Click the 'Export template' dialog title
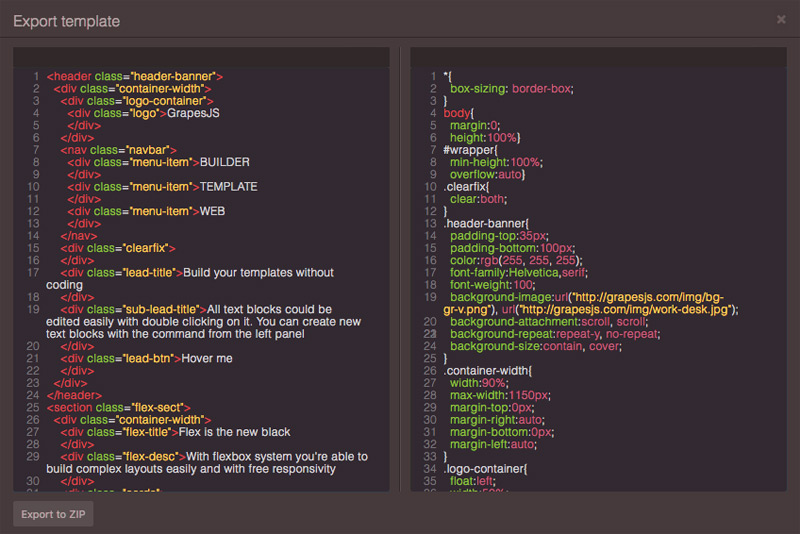This screenshot has height=534, width=800. 66,21
